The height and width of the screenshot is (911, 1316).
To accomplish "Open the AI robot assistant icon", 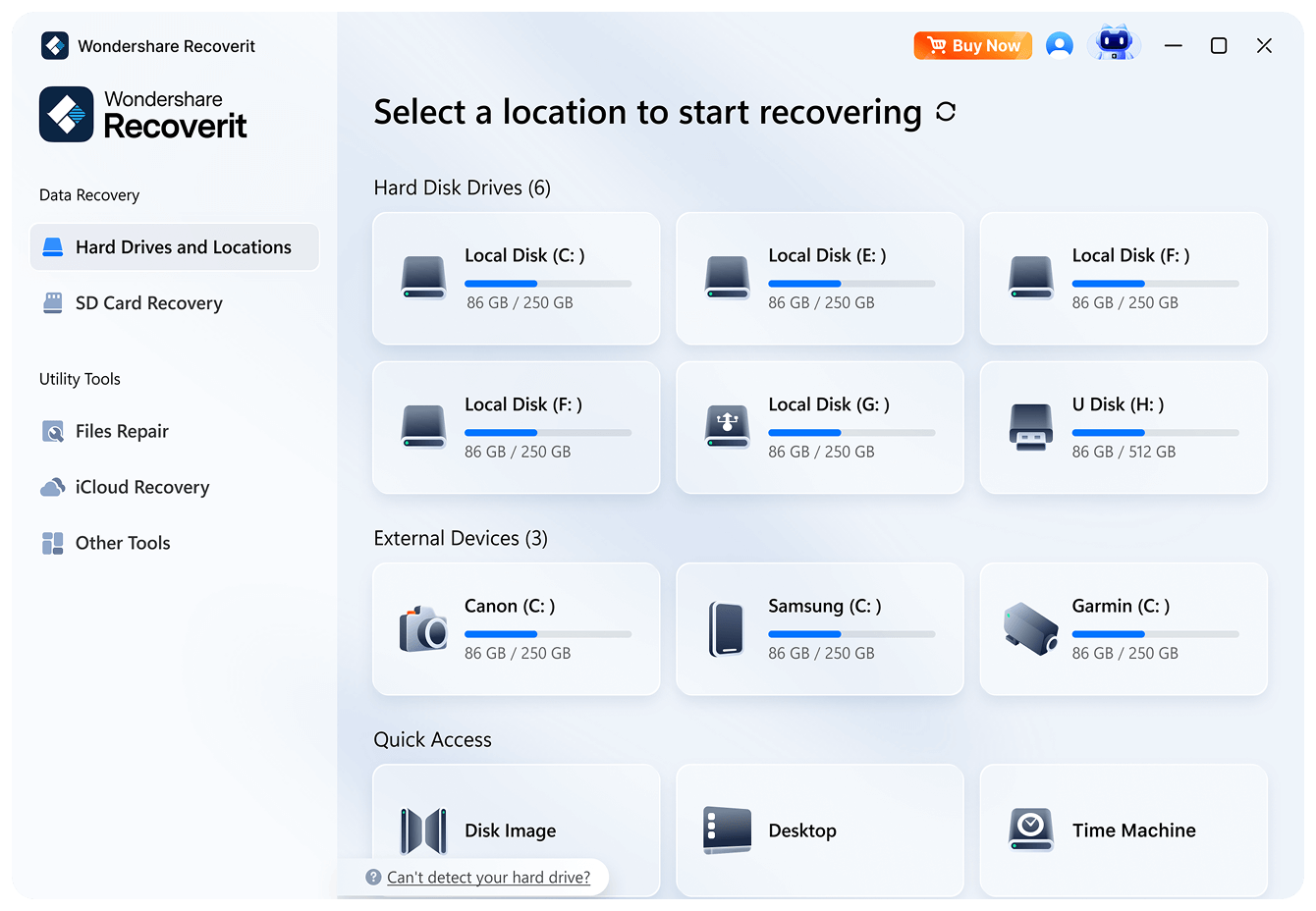I will coord(1115,44).
